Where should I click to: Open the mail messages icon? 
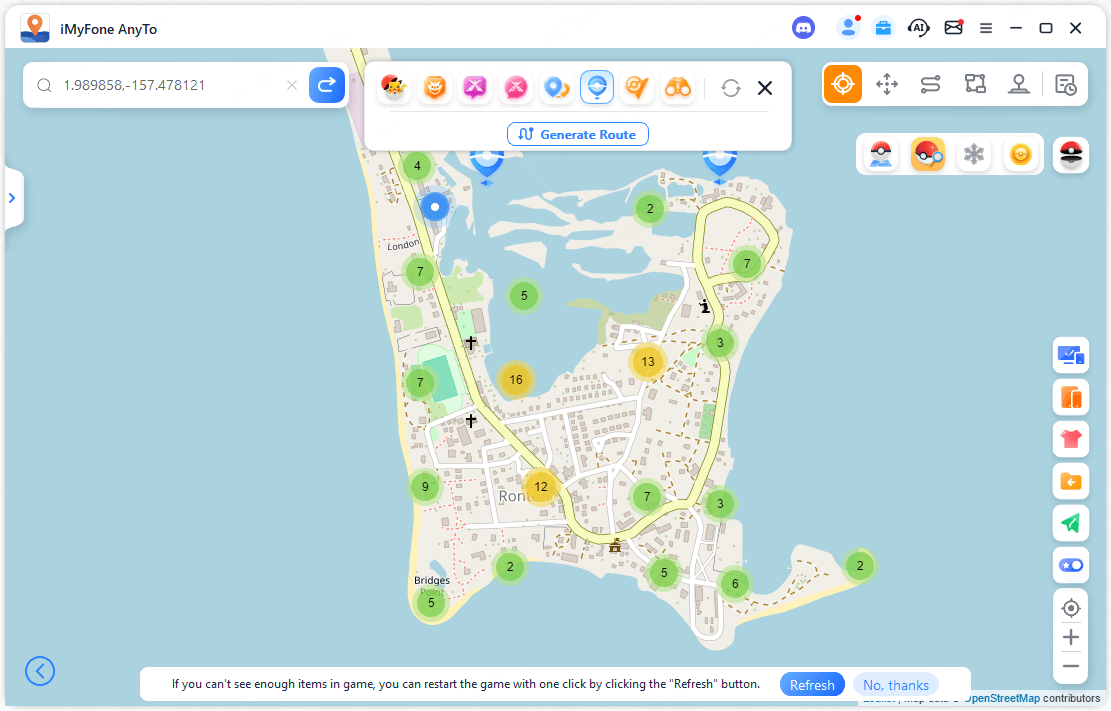[954, 28]
